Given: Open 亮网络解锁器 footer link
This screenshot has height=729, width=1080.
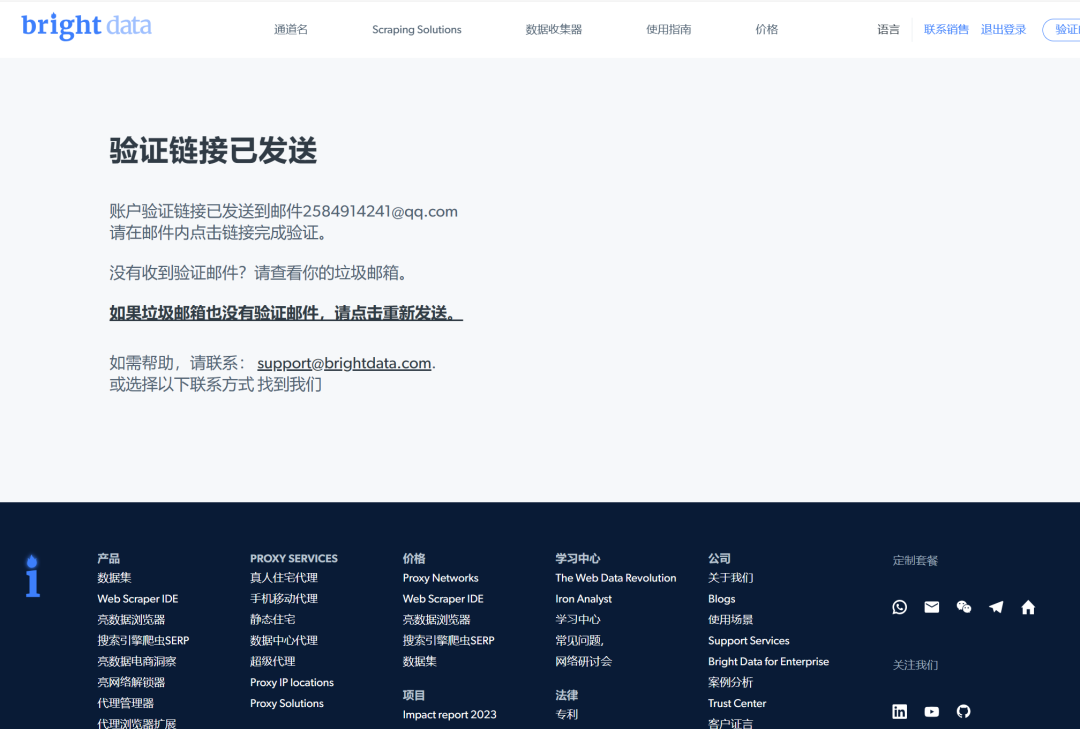Looking at the screenshot, I should click(x=131, y=682).
